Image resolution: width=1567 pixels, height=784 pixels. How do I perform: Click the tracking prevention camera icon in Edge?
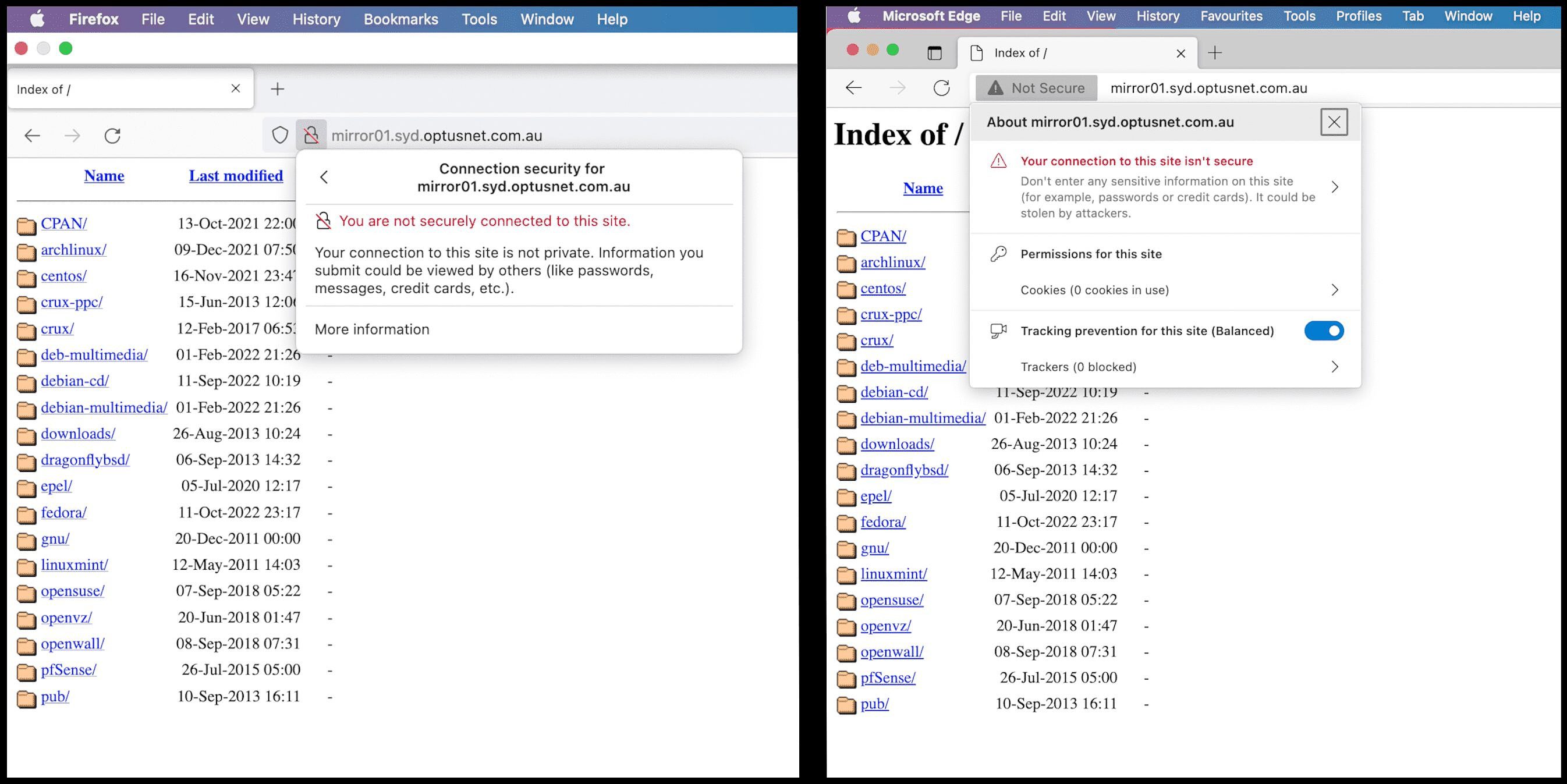coord(998,331)
